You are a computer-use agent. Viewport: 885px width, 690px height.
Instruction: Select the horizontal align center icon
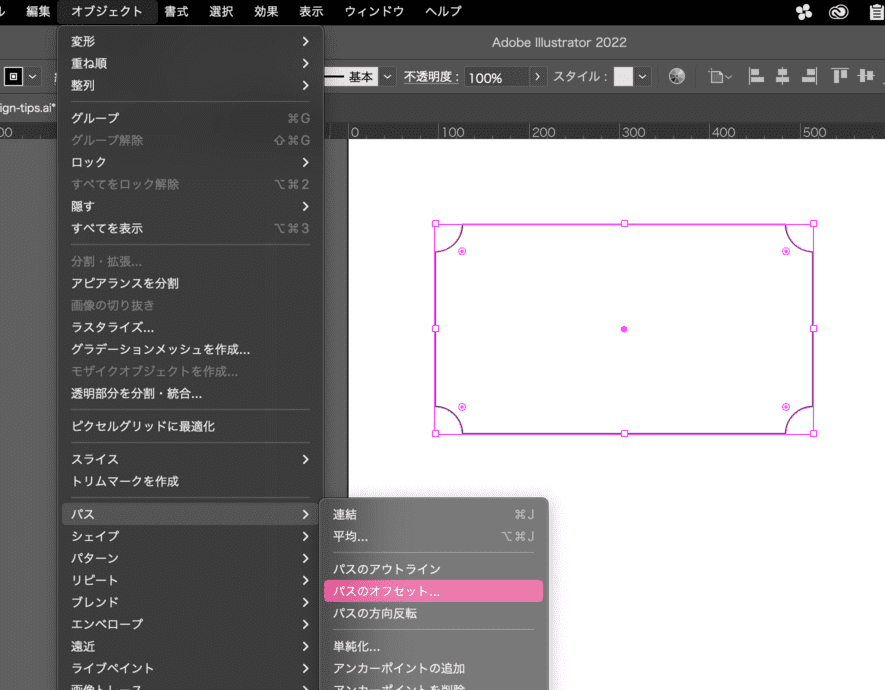pyautogui.click(x=782, y=76)
